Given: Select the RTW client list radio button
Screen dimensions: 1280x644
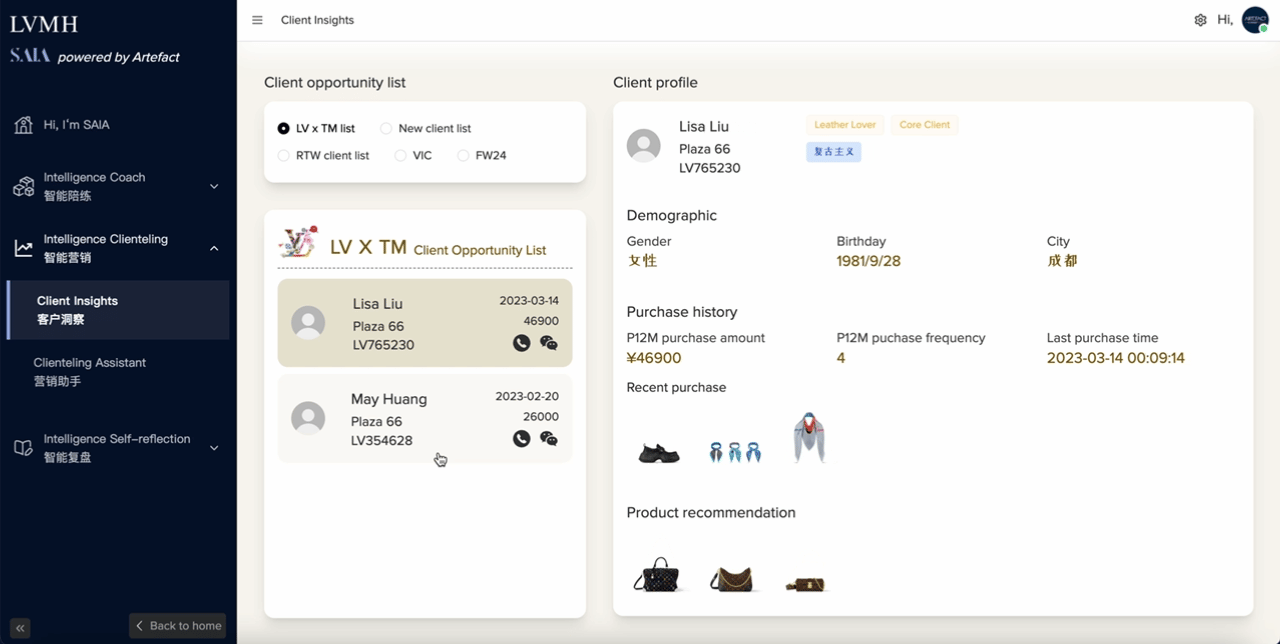Looking at the screenshot, I should coord(284,155).
